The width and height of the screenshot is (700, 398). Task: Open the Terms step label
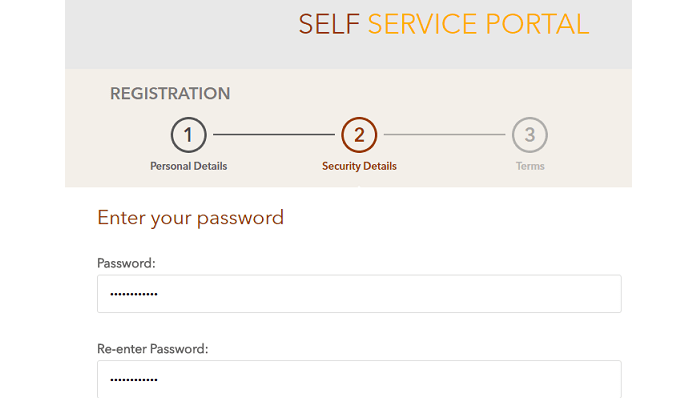(530, 166)
